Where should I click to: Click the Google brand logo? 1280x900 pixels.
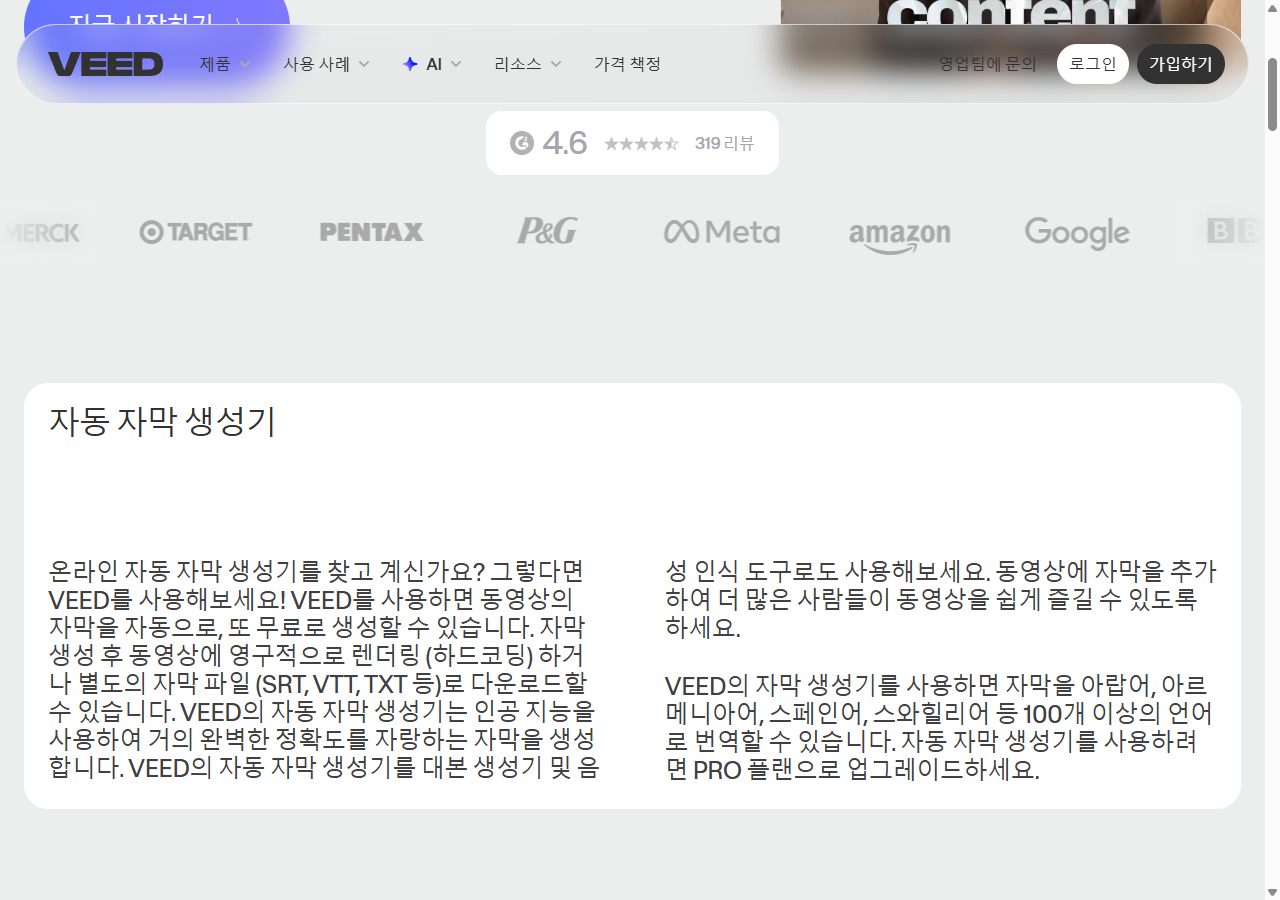1076,232
